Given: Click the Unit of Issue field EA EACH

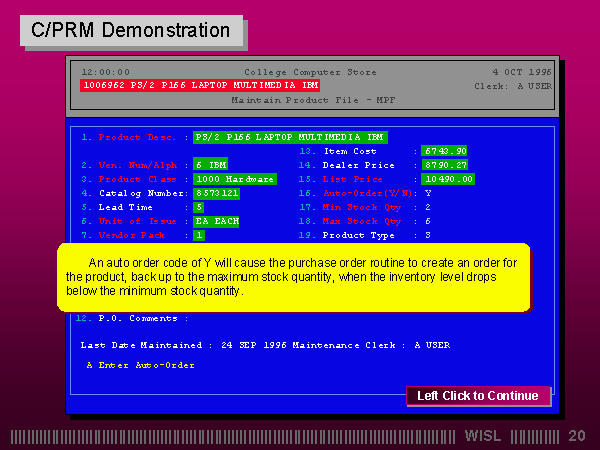Looking at the screenshot, I should [217, 221].
